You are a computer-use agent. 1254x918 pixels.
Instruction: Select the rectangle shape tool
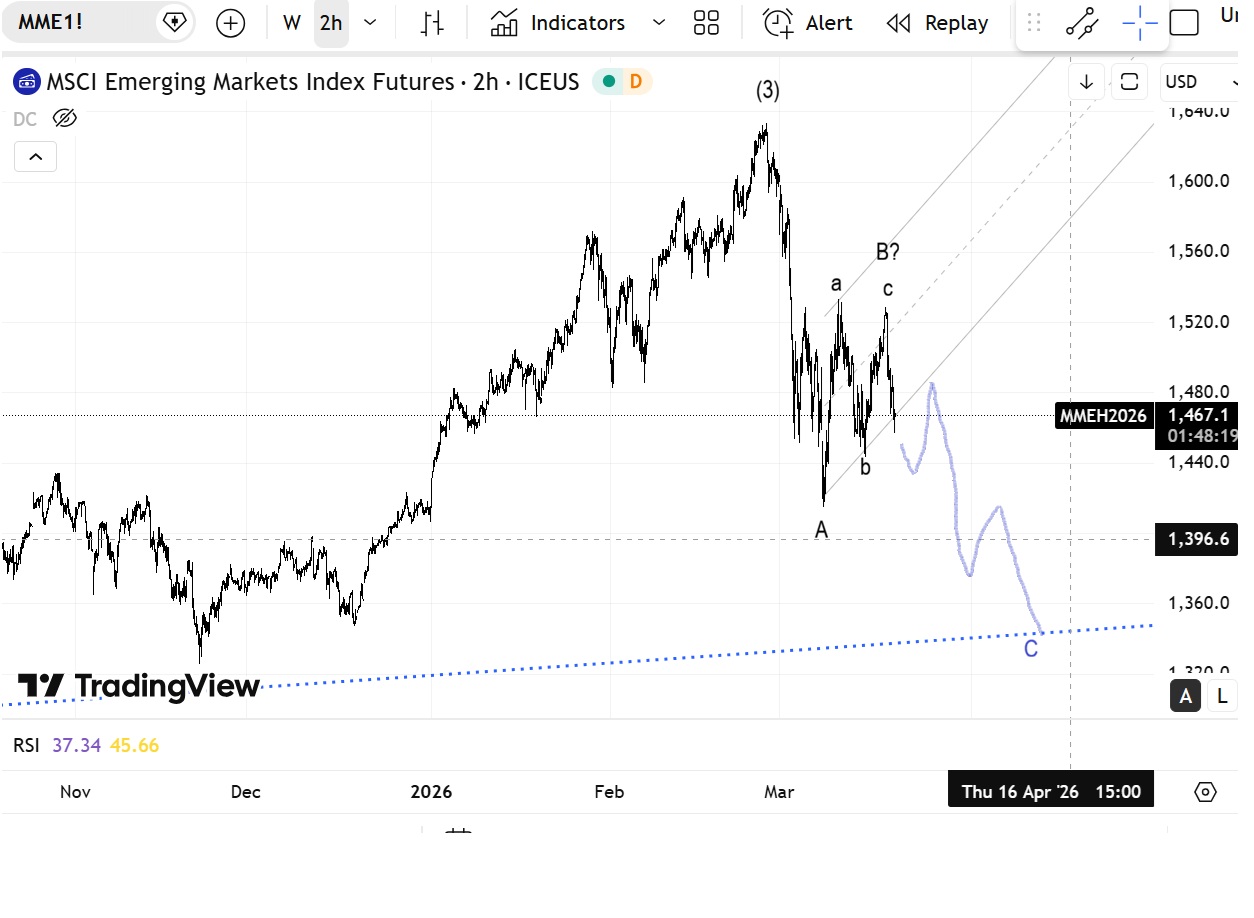click(x=1184, y=23)
